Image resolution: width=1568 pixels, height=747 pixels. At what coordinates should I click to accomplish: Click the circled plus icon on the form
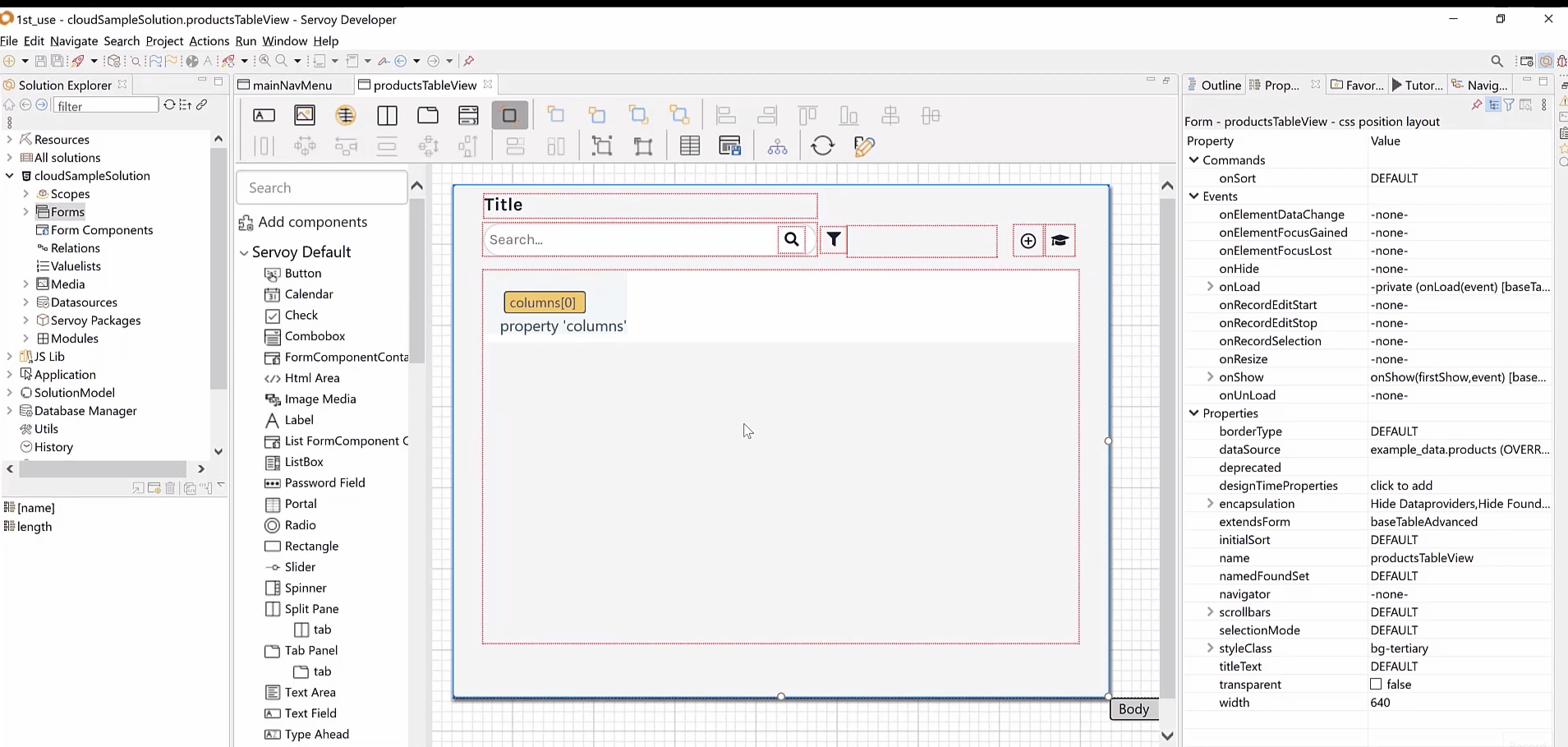click(x=1028, y=241)
